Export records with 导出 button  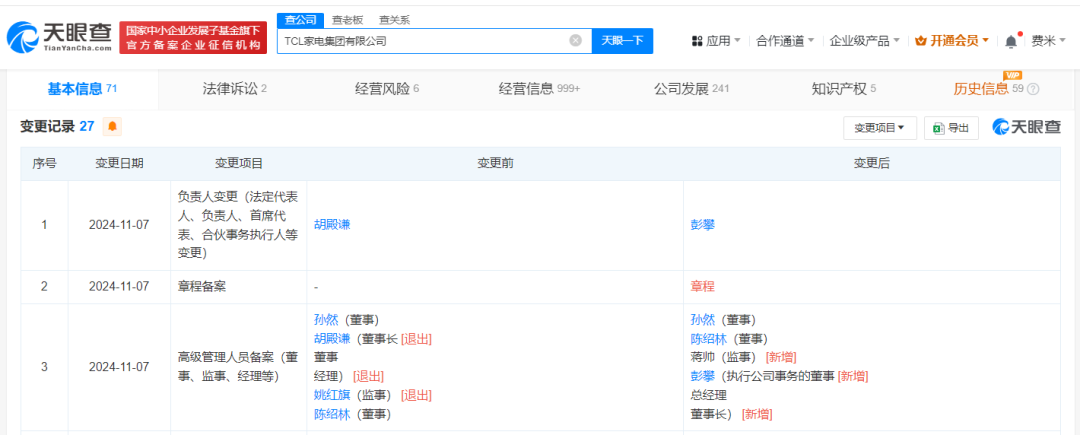pos(951,128)
